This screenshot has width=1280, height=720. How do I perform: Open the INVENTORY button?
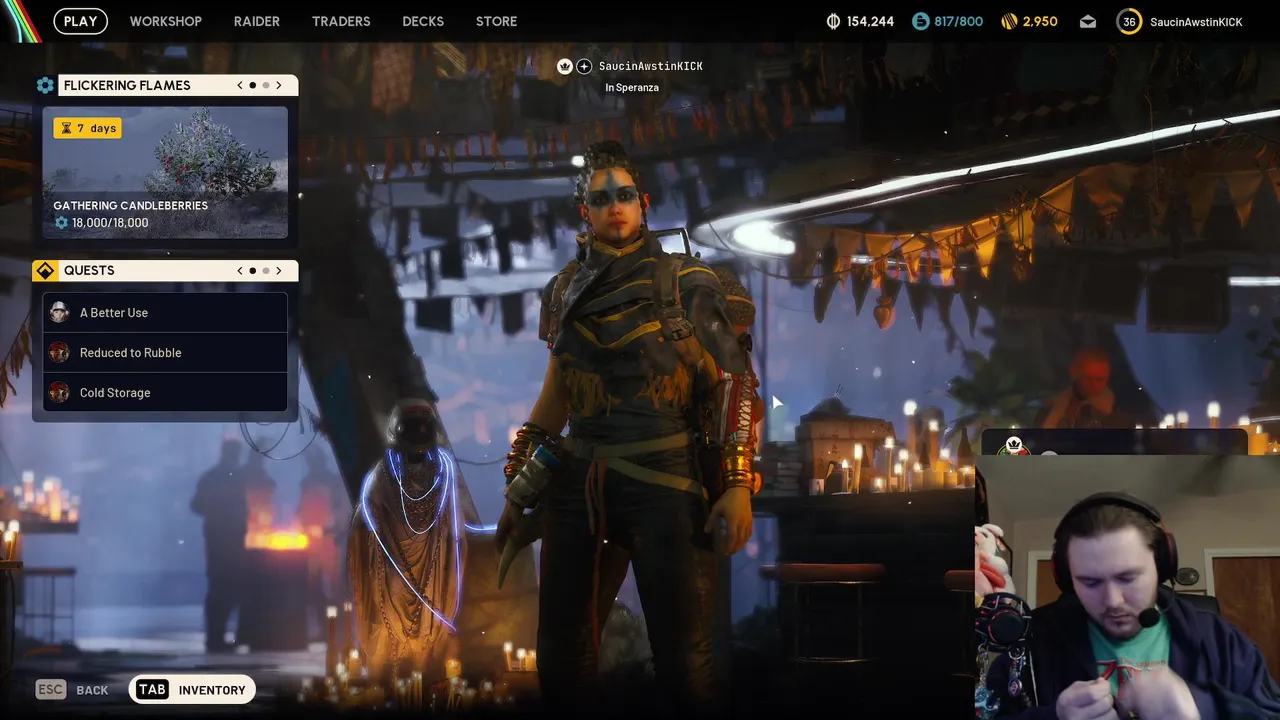point(192,689)
